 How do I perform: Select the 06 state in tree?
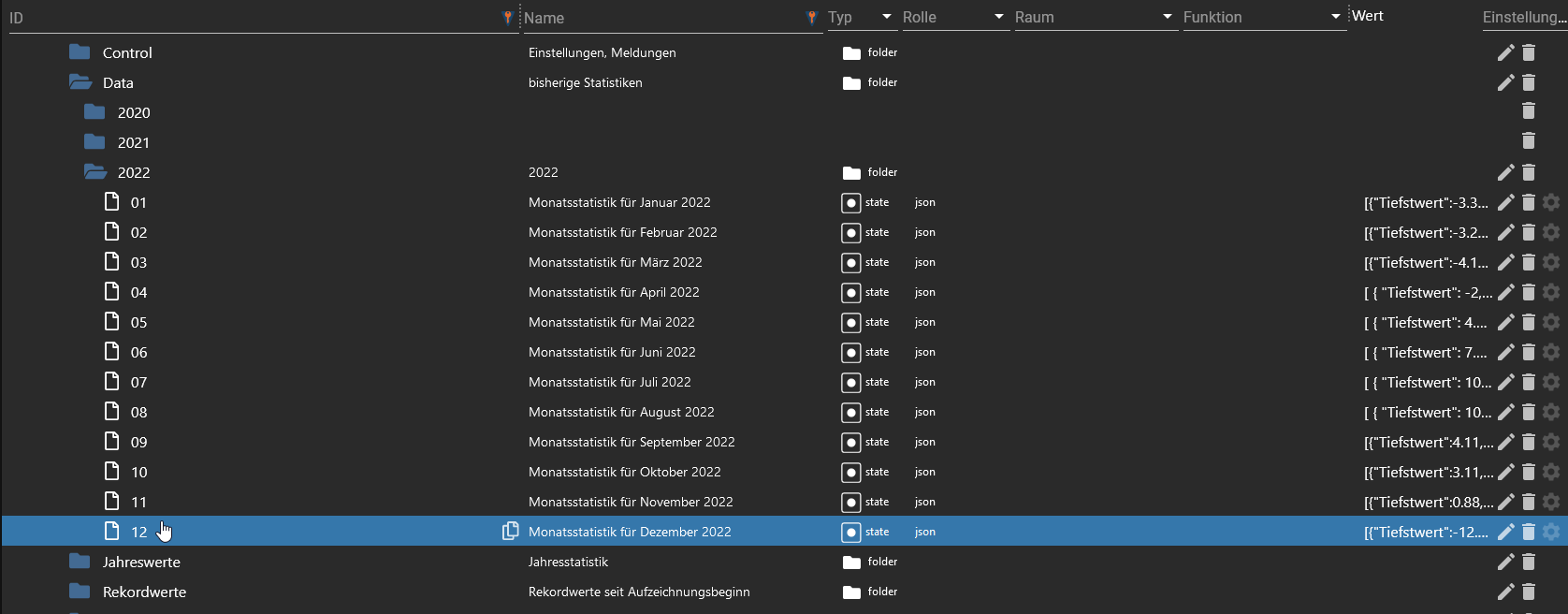click(x=138, y=352)
